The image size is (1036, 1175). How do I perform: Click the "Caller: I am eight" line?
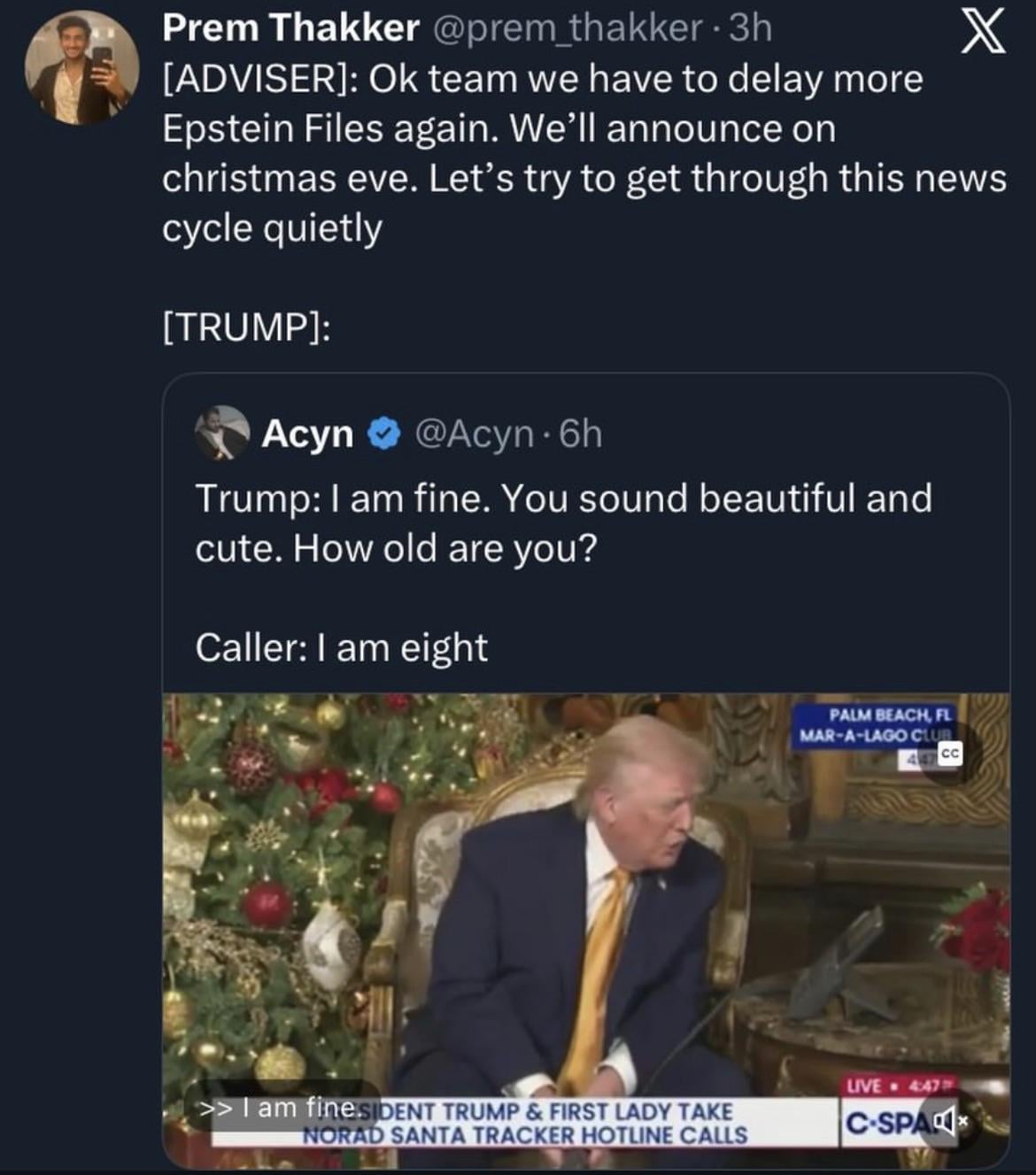(x=341, y=647)
